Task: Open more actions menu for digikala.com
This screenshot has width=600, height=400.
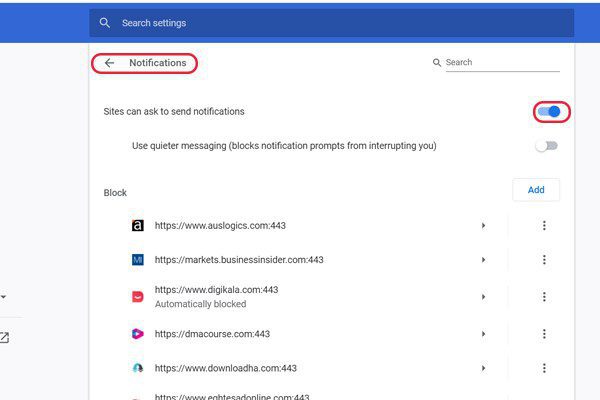Action: coord(544,297)
